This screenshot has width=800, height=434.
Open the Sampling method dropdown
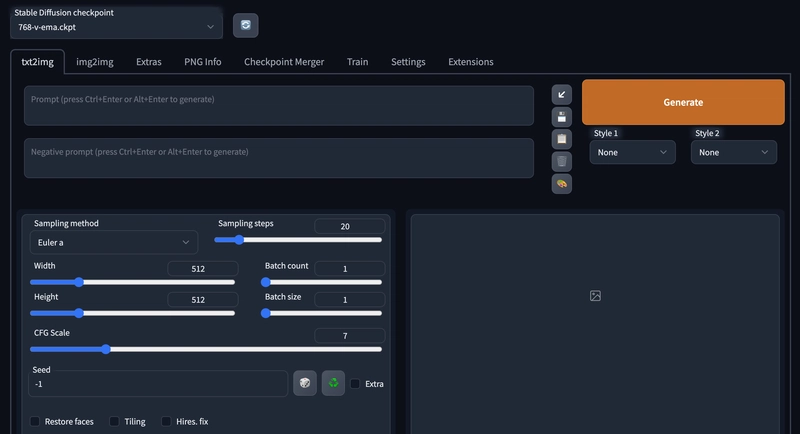114,242
